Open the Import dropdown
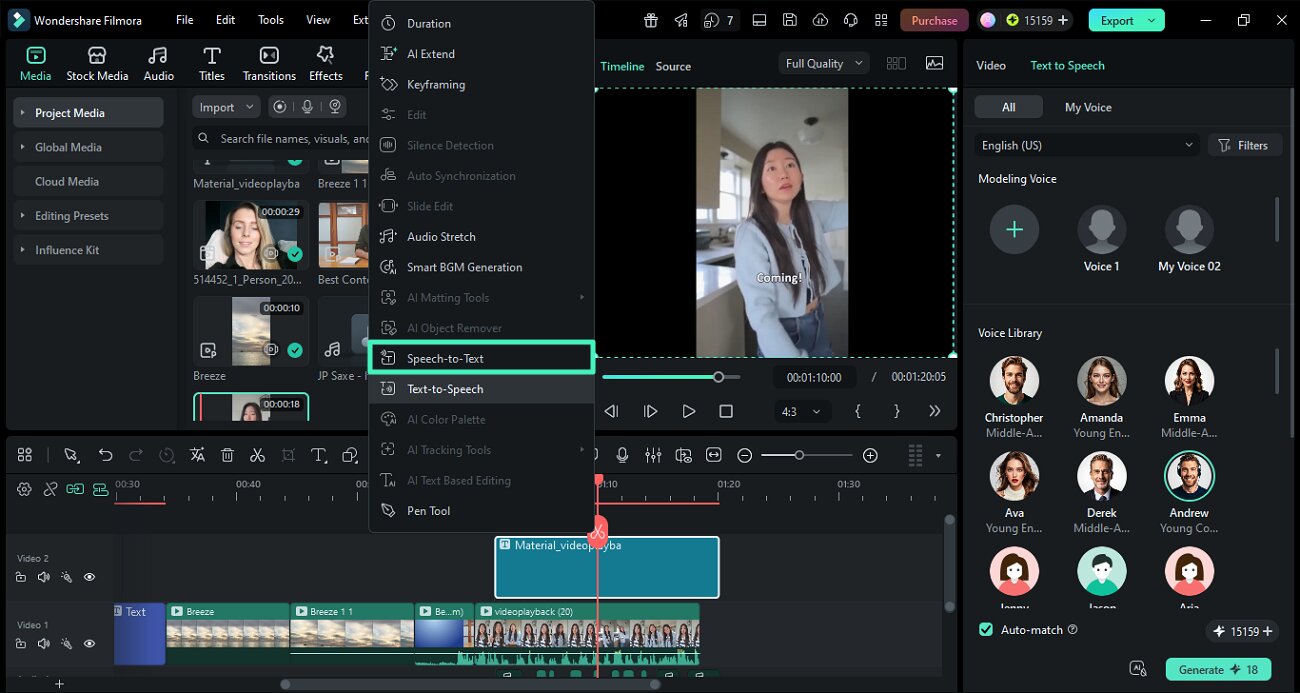Viewport: 1300px width, 693px height. [225, 107]
